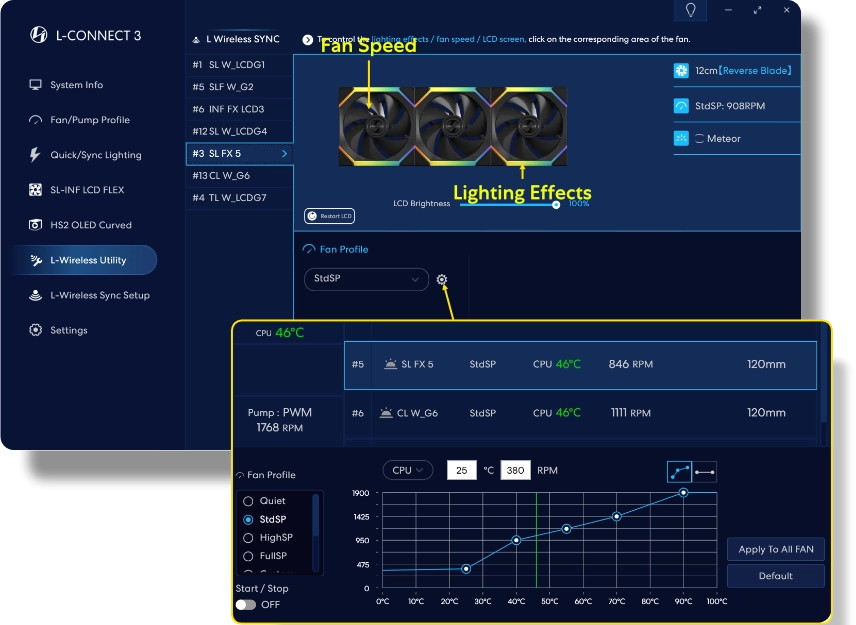Click the Reverse Blade label
The image size is (856, 625).
click(755, 70)
